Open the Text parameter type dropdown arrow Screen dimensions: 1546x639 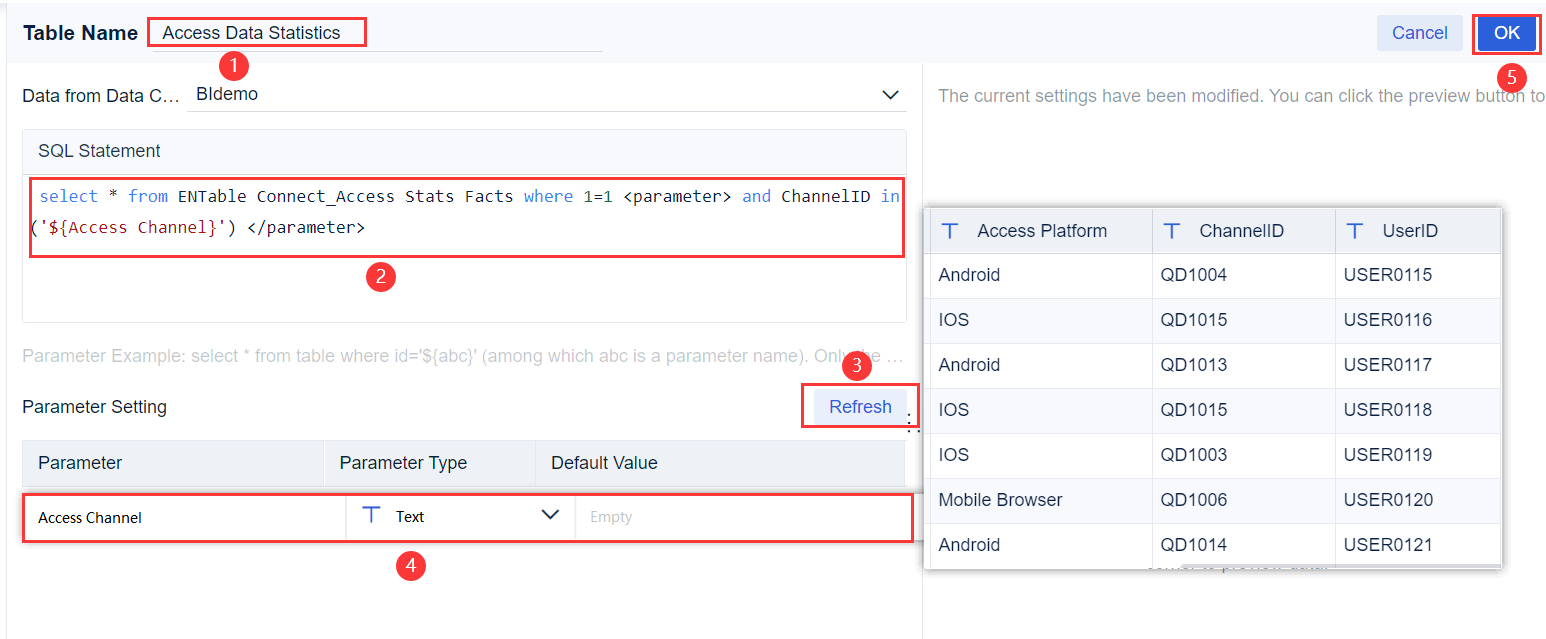pyautogui.click(x=550, y=515)
